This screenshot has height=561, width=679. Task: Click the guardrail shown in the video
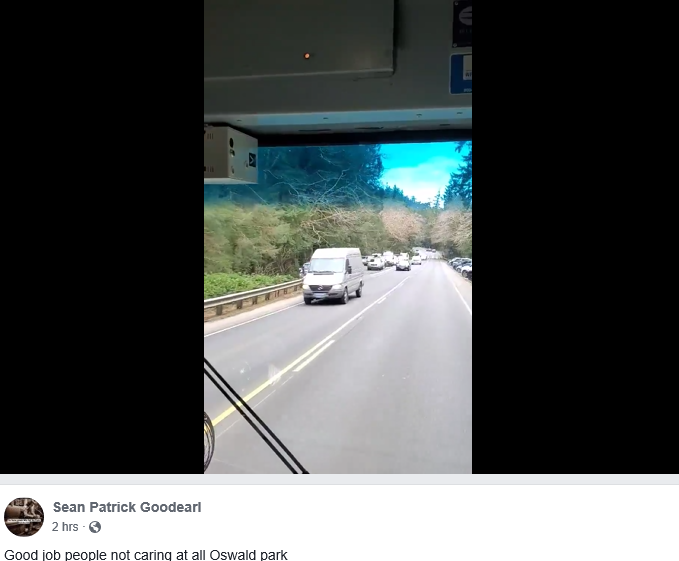(x=253, y=297)
